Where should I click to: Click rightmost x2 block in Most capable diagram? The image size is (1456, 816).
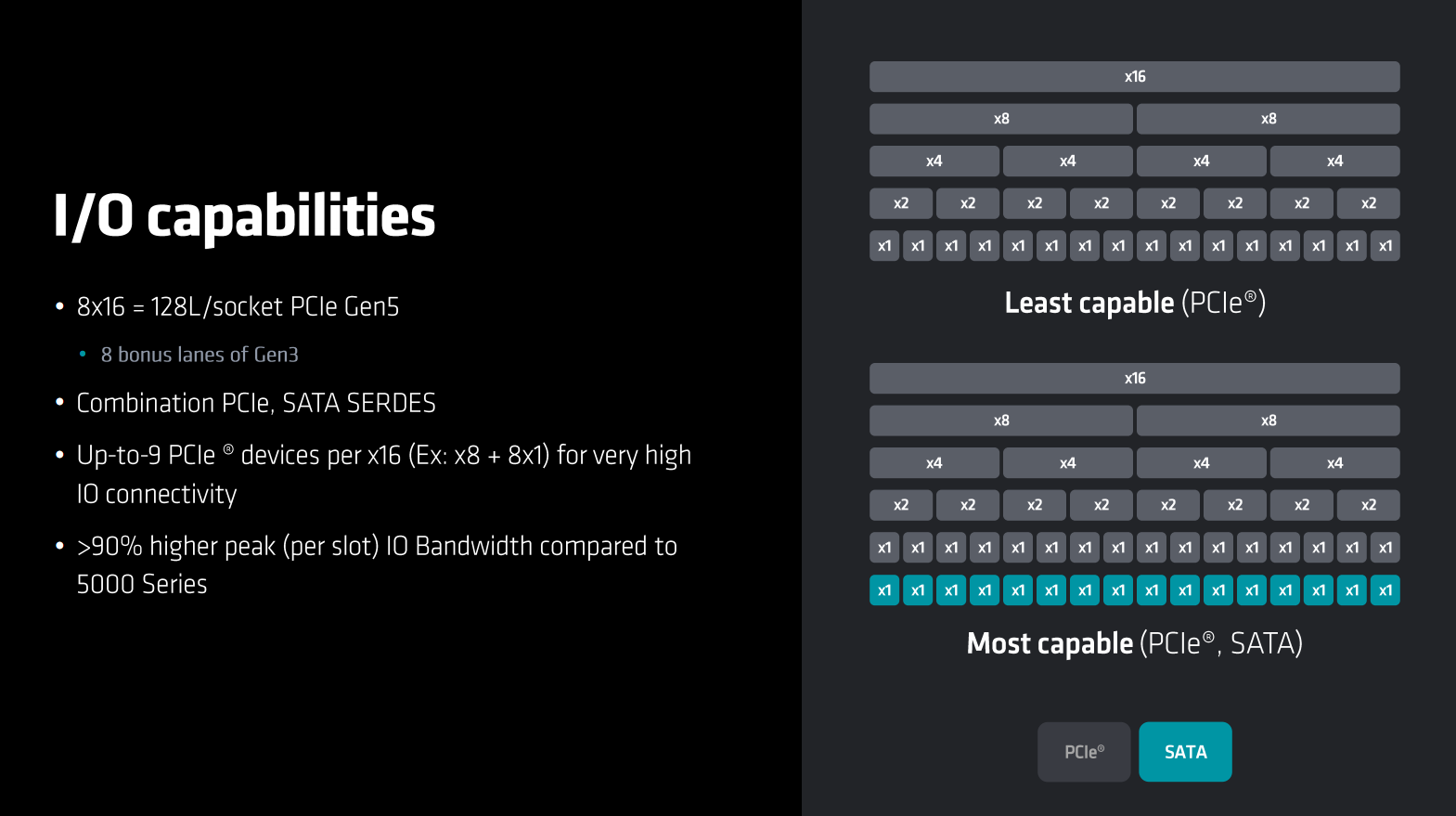point(1368,505)
